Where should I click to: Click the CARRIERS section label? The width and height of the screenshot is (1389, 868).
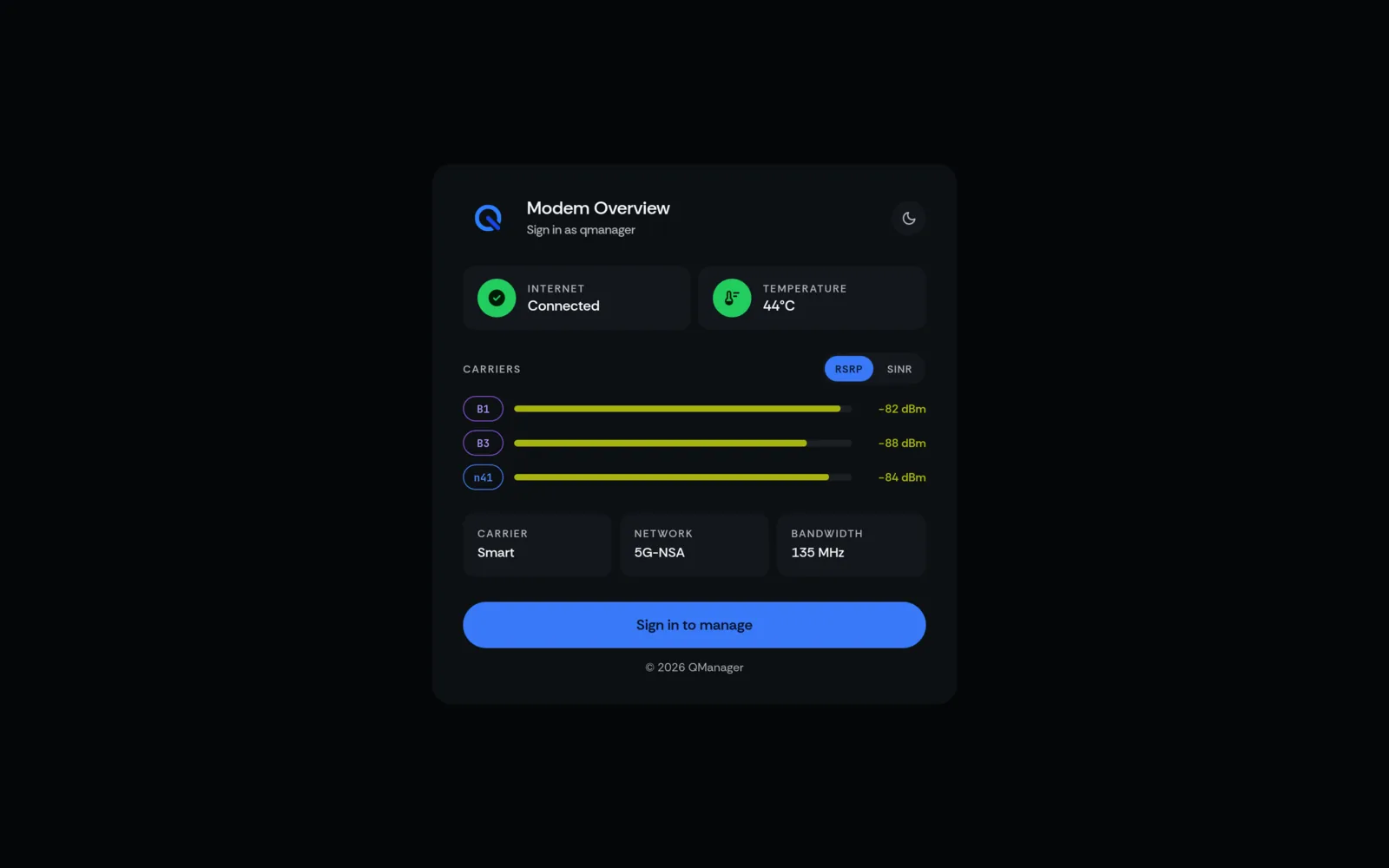click(491, 369)
